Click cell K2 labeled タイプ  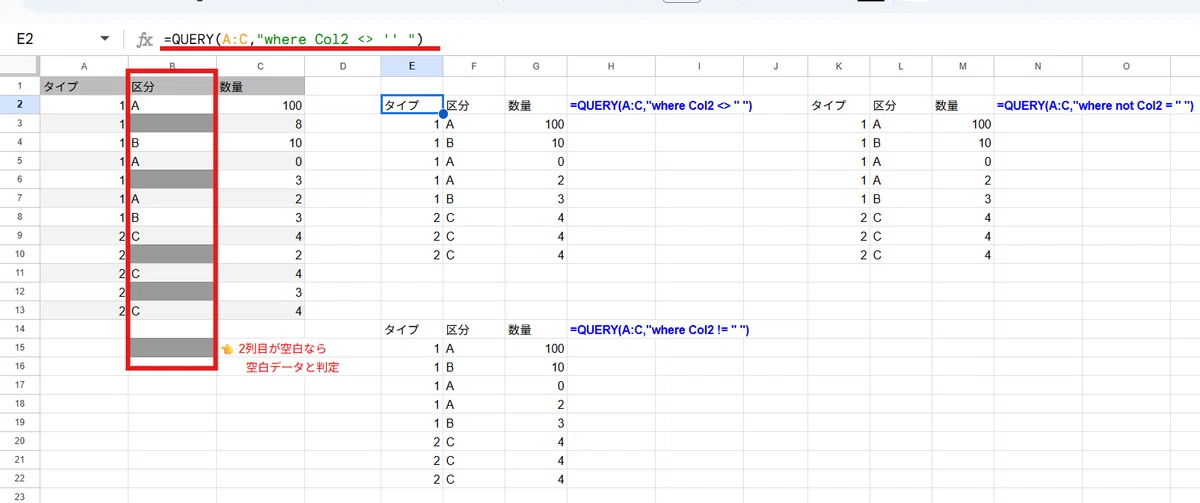pos(838,104)
